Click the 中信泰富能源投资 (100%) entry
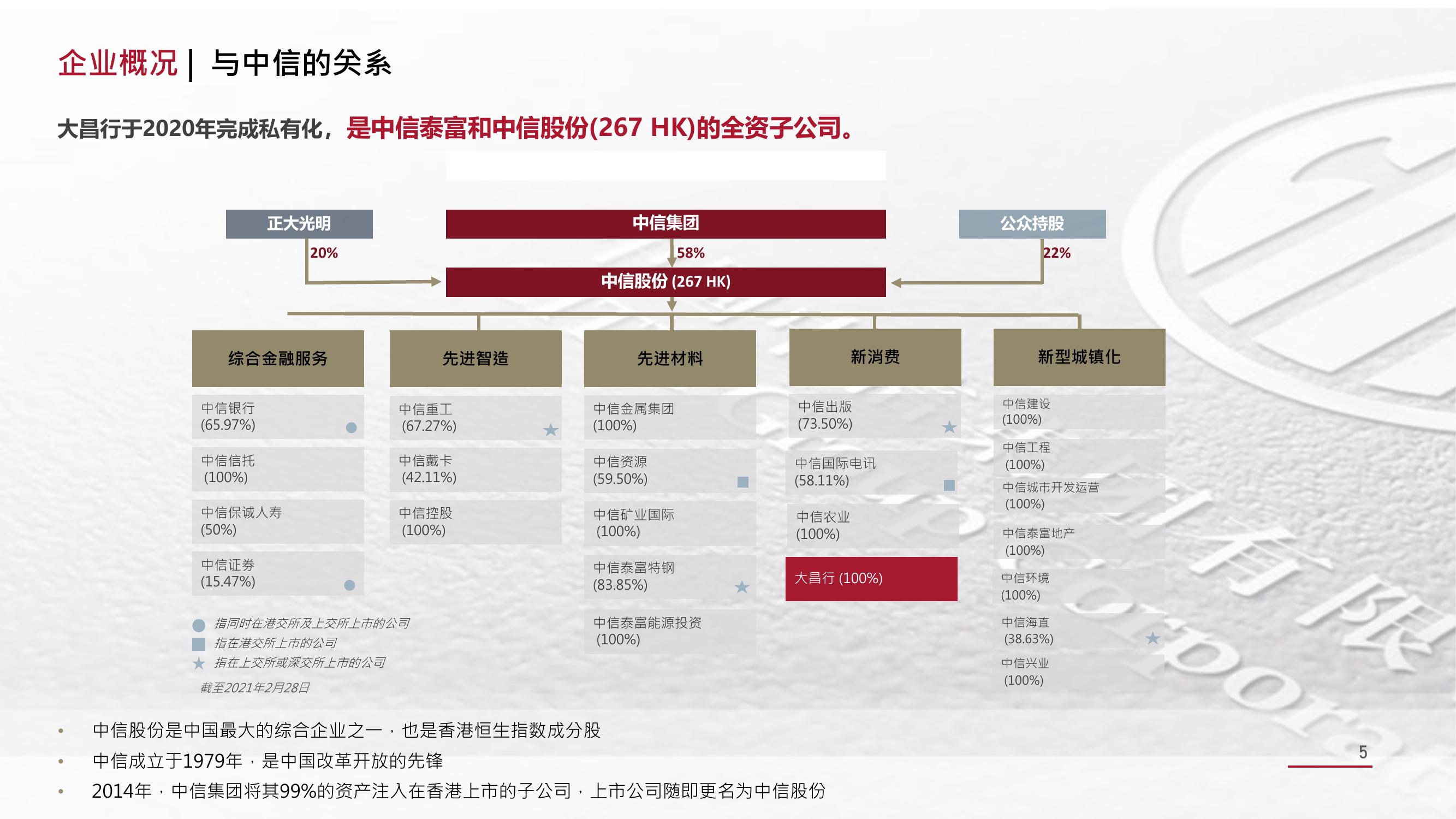The width and height of the screenshot is (1456, 819). [670, 631]
